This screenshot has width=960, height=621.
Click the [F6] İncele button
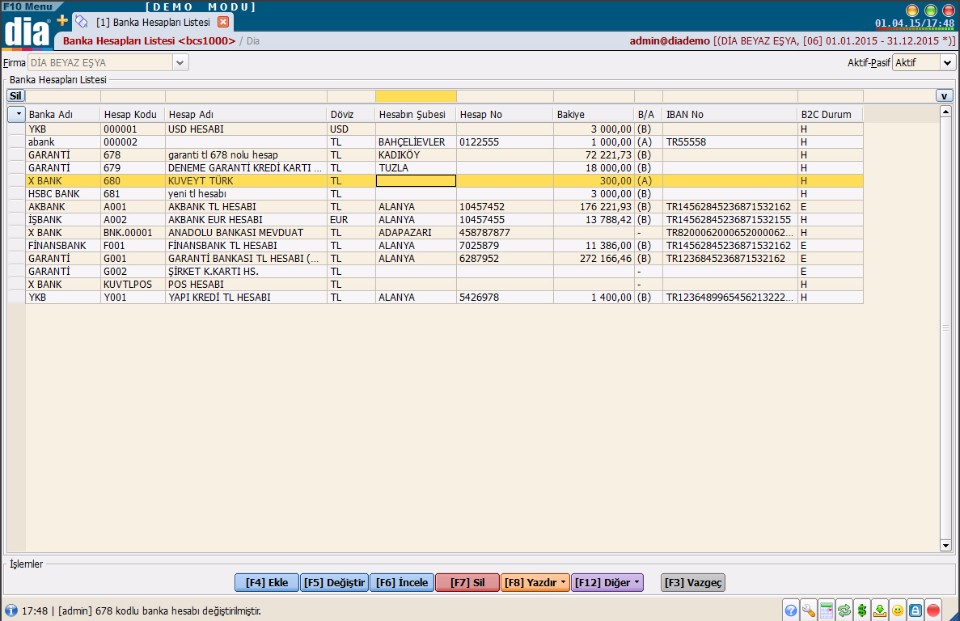(x=402, y=582)
